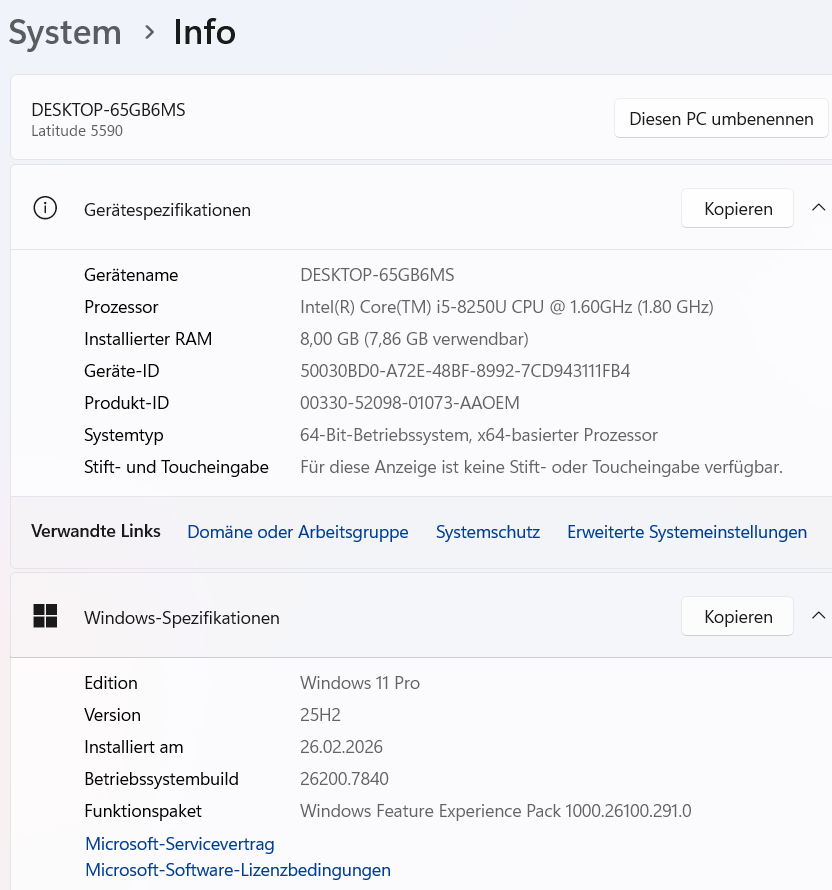832x890 pixels.
Task: Click the installed RAM value 8,00 GB
Action: click(414, 339)
